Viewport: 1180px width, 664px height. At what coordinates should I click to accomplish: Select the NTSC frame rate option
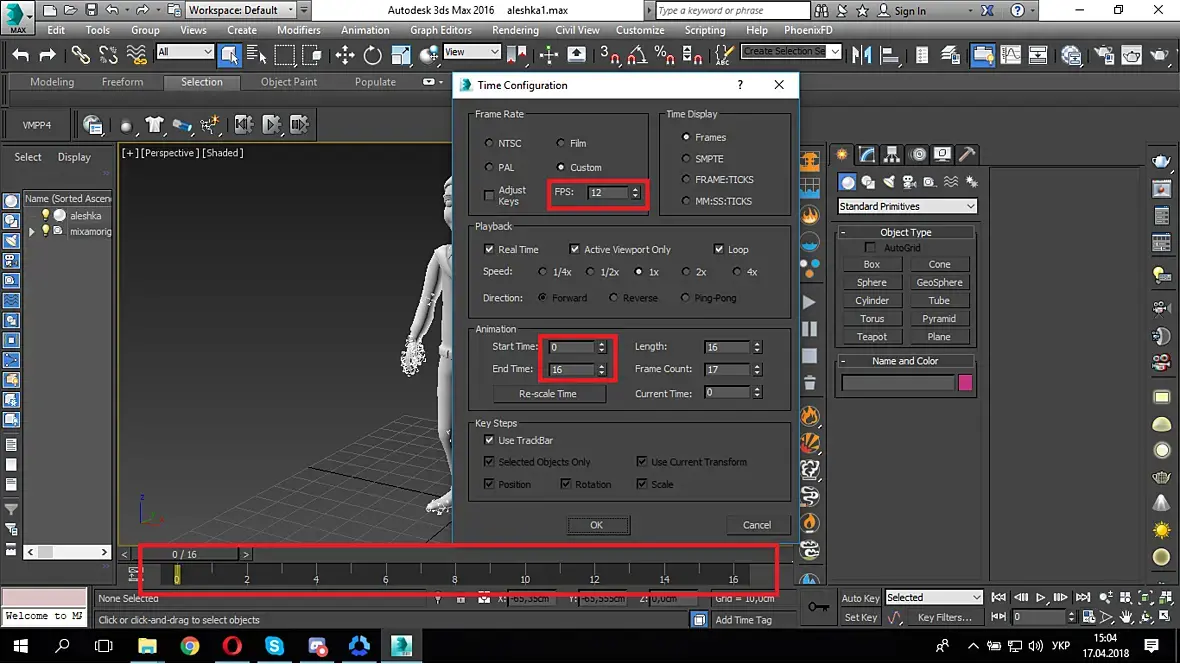coord(488,143)
